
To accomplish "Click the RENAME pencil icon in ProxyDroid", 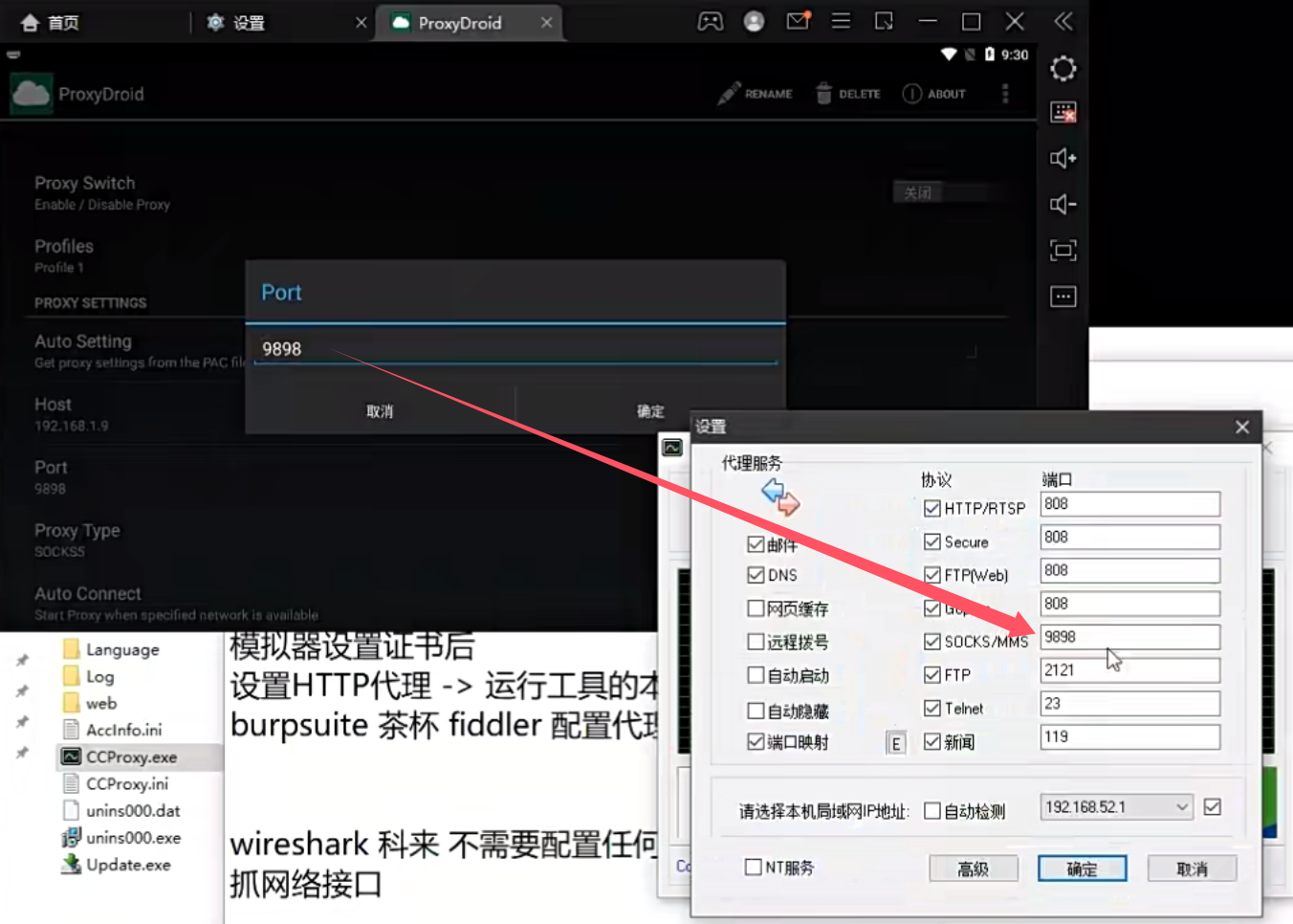I will tap(730, 94).
